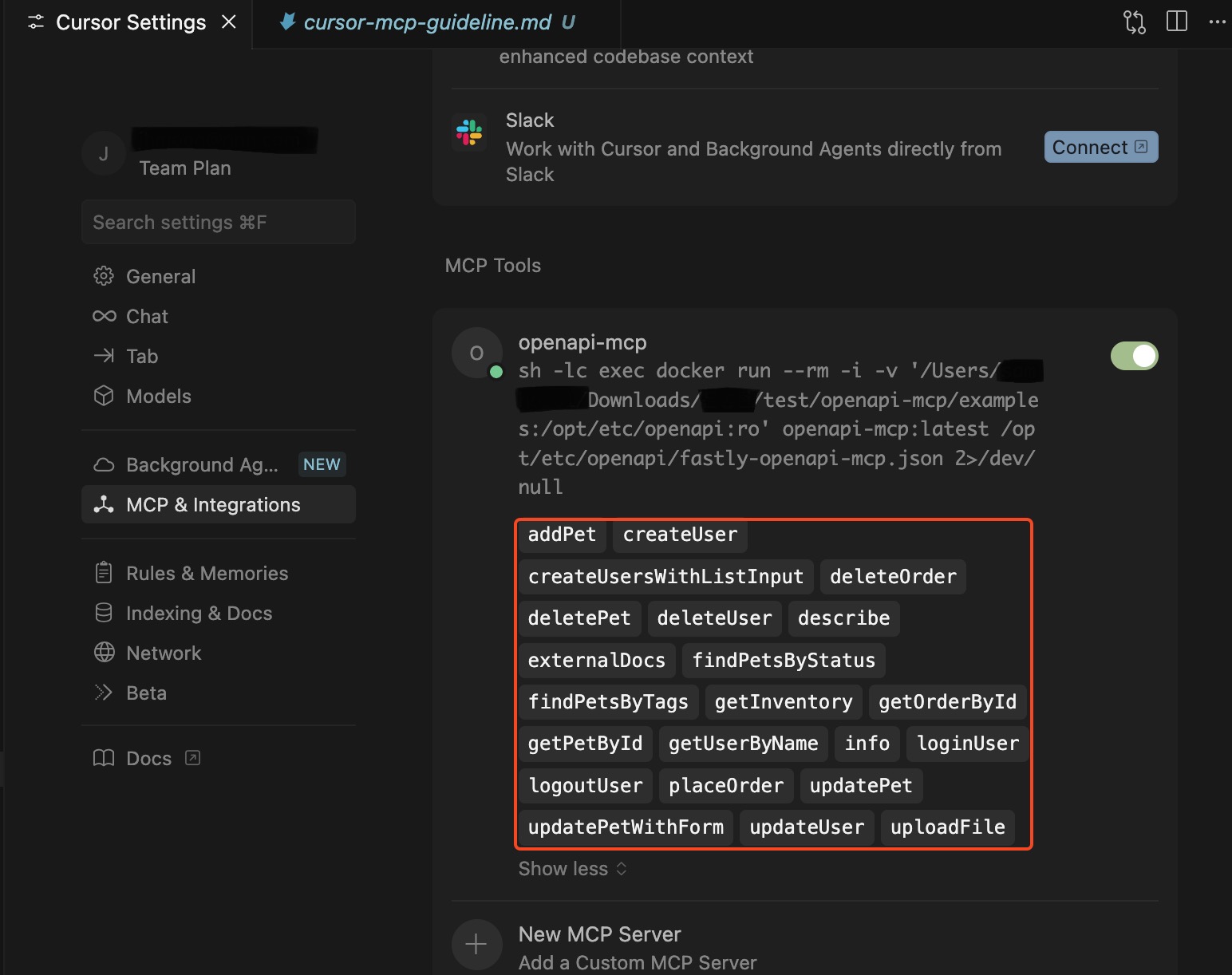1232x975 pixels.
Task: Click the openapi-mcp avatar O
Action: point(476,353)
